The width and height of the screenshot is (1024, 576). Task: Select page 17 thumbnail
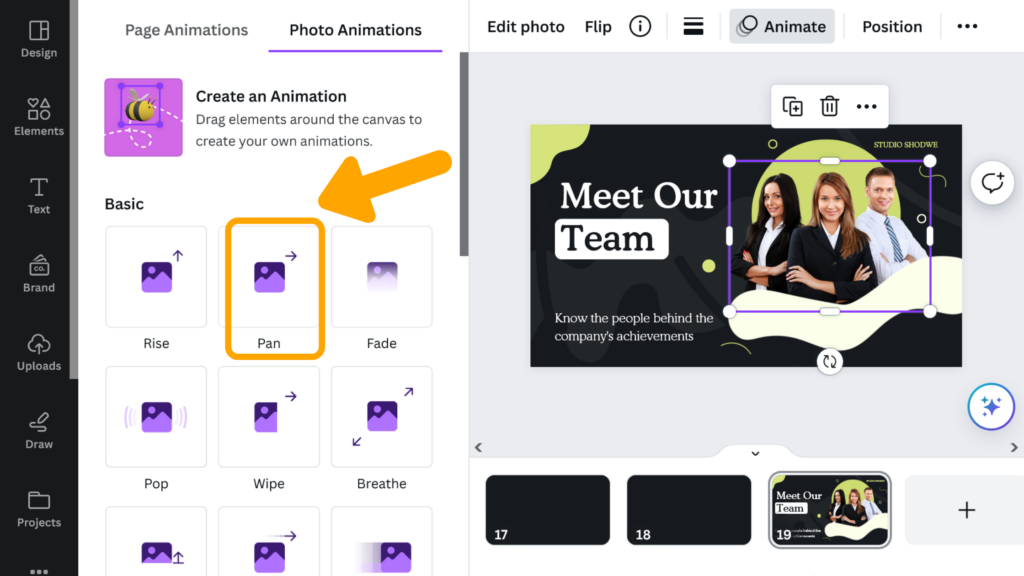[547, 510]
